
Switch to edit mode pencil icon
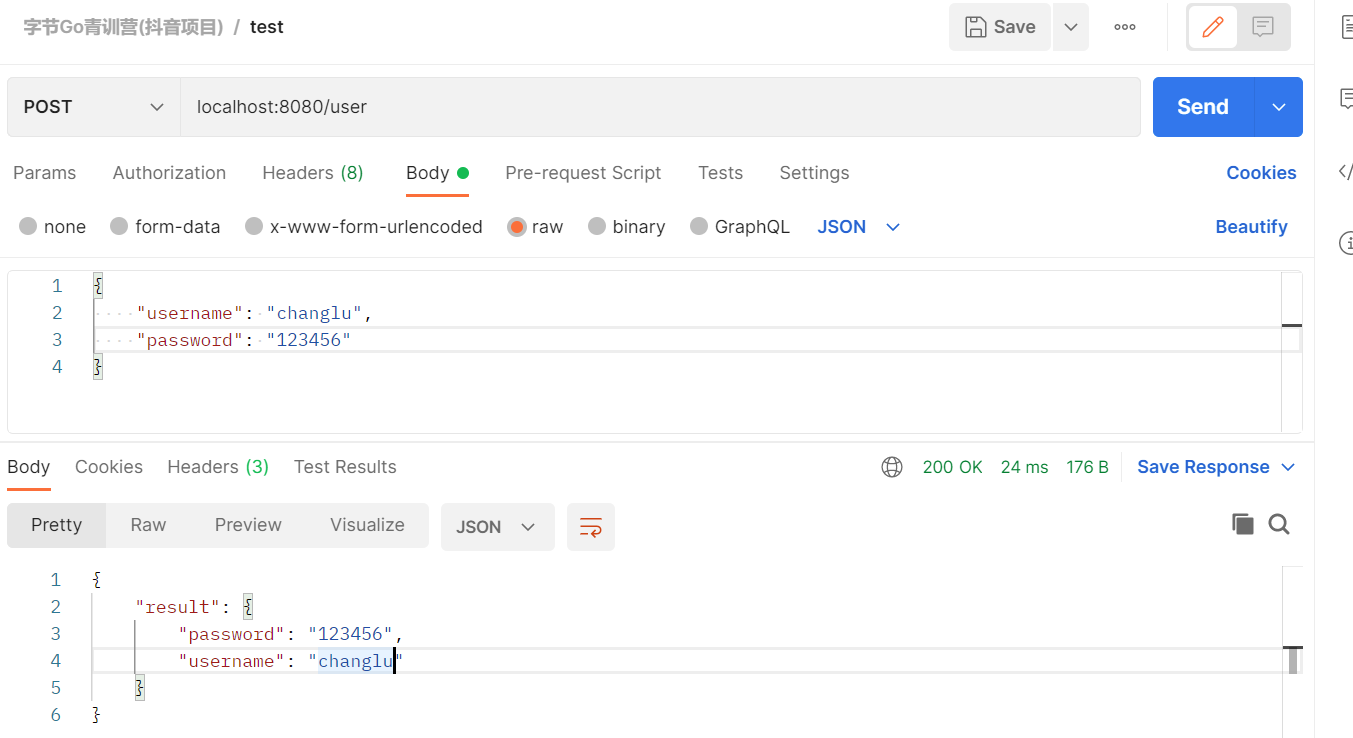pos(1213,27)
